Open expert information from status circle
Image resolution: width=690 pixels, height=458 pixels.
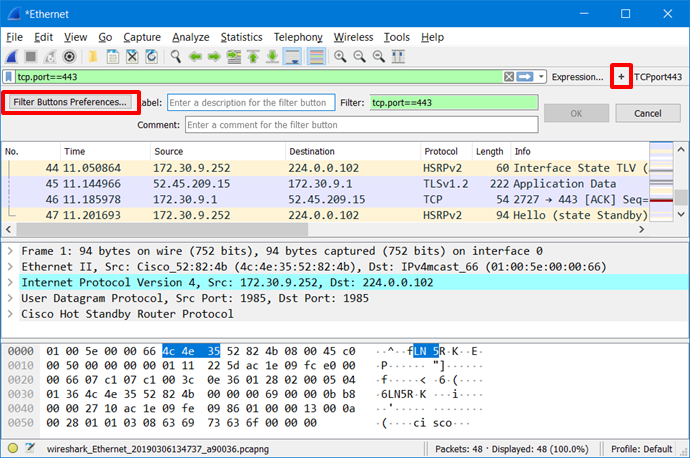click(13, 448)
